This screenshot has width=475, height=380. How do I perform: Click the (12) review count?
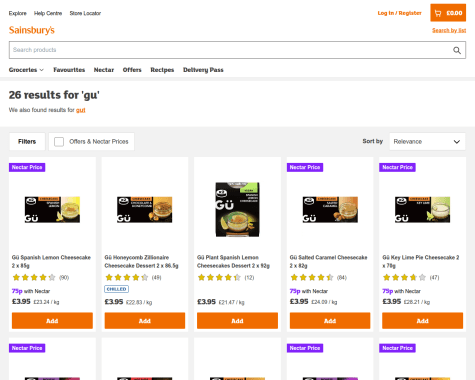tap(249, 278)
